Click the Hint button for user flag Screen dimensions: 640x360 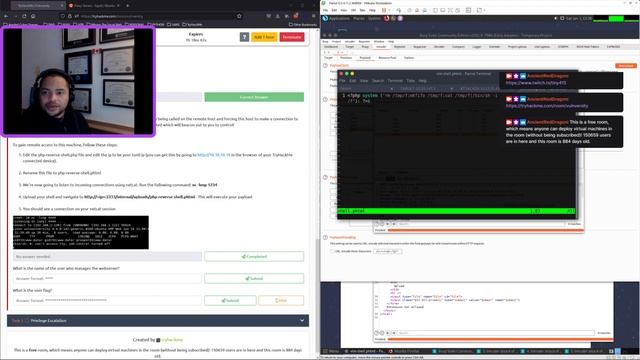[x=281, y=300]
